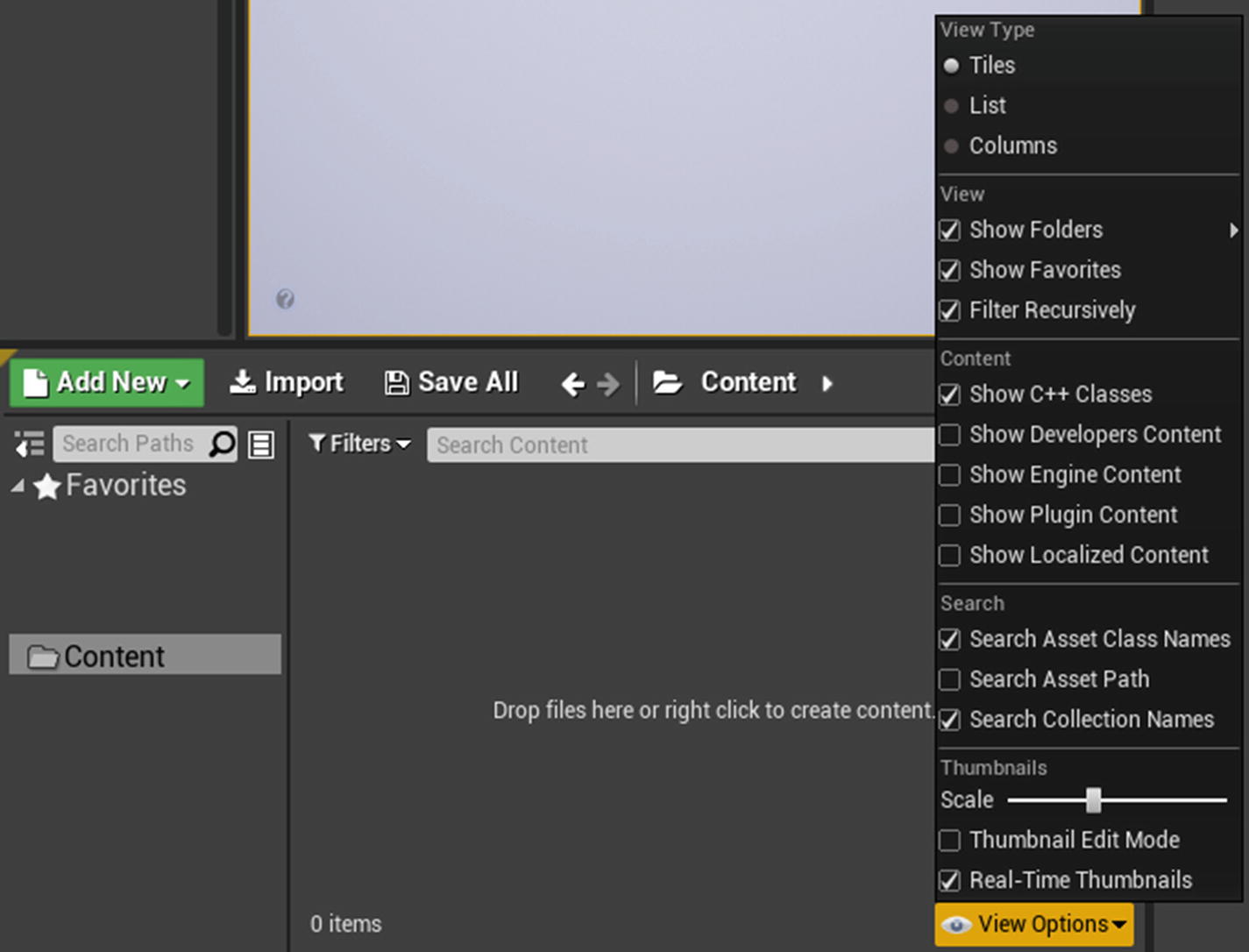
Task: Toggle the sources panel sidebar icon
Action: click(28, 444)
